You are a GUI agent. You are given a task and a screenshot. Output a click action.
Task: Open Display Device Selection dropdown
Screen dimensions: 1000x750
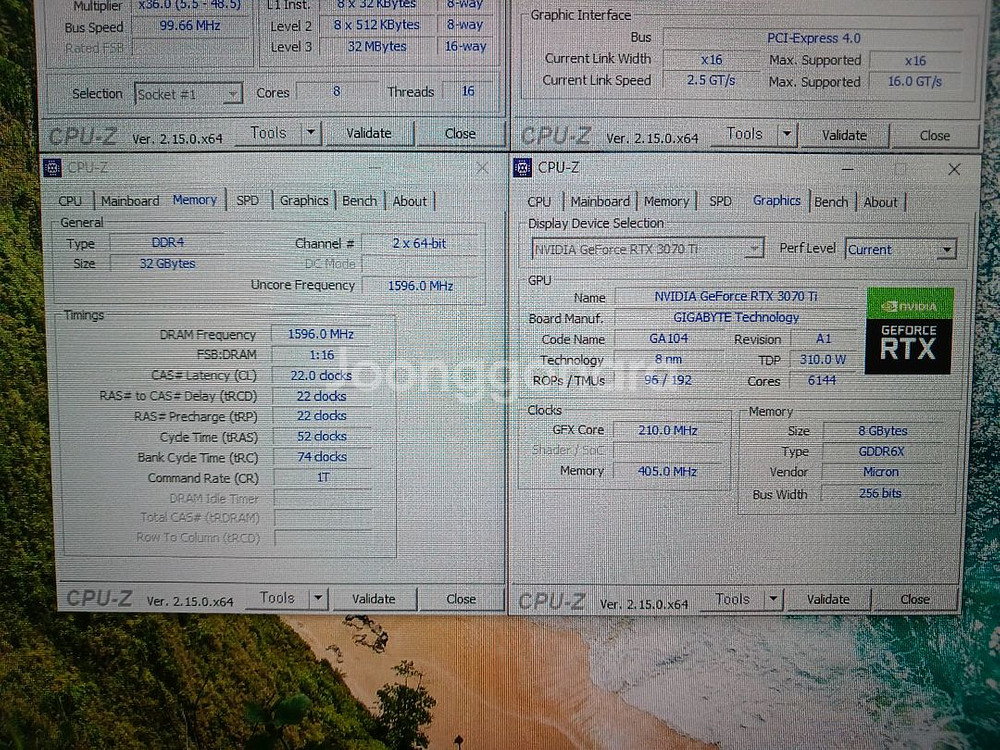point(648,249)
